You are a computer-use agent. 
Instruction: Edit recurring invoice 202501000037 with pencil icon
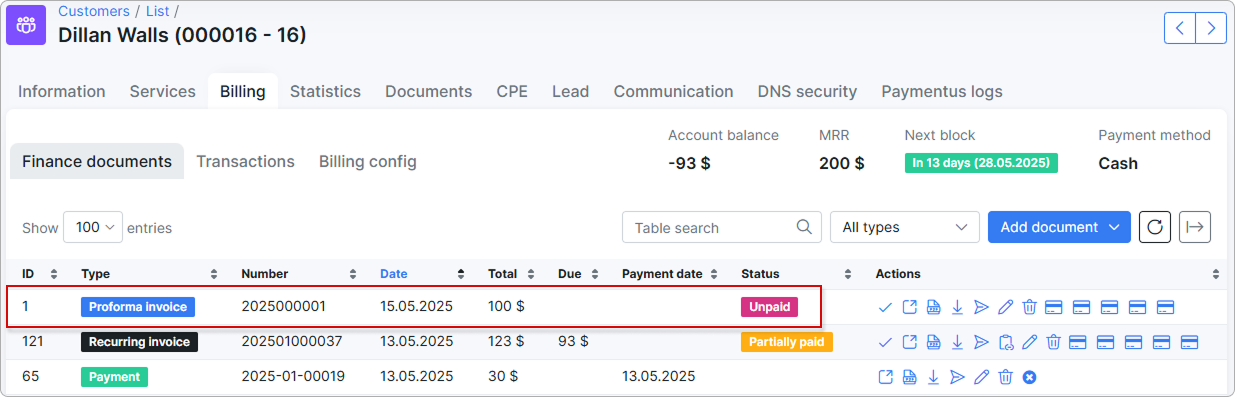coord(1029,342)
